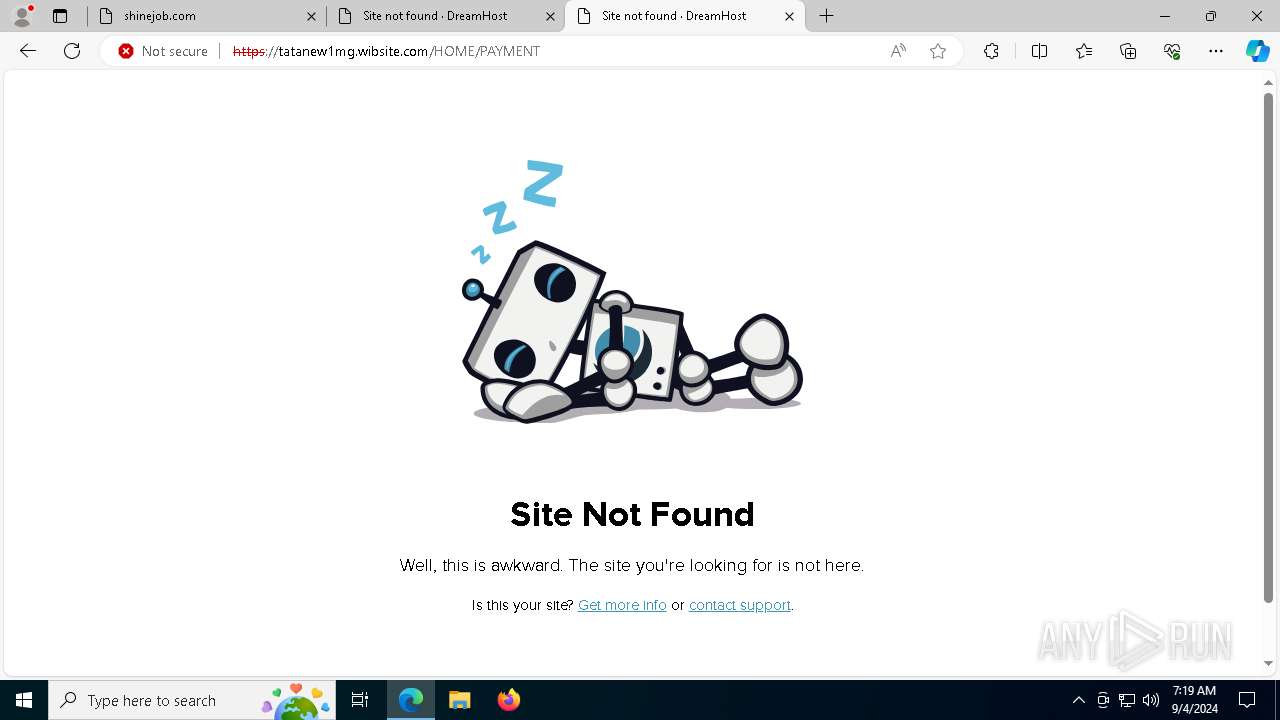Refresh the current page

[x=72, y=51]
